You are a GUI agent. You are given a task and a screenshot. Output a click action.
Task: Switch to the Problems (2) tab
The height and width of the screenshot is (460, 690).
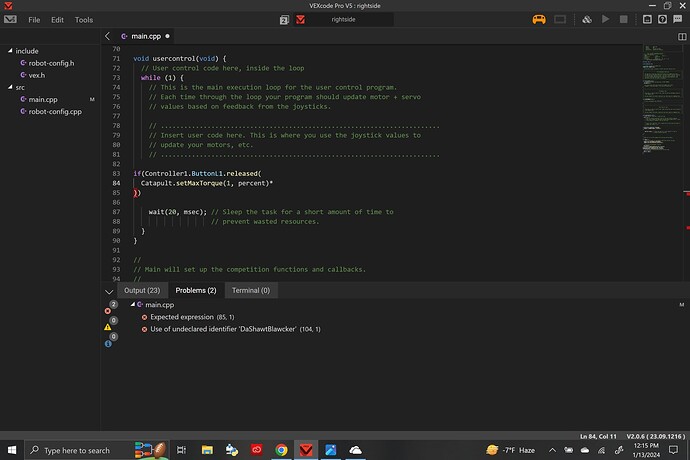coord(196,291)
